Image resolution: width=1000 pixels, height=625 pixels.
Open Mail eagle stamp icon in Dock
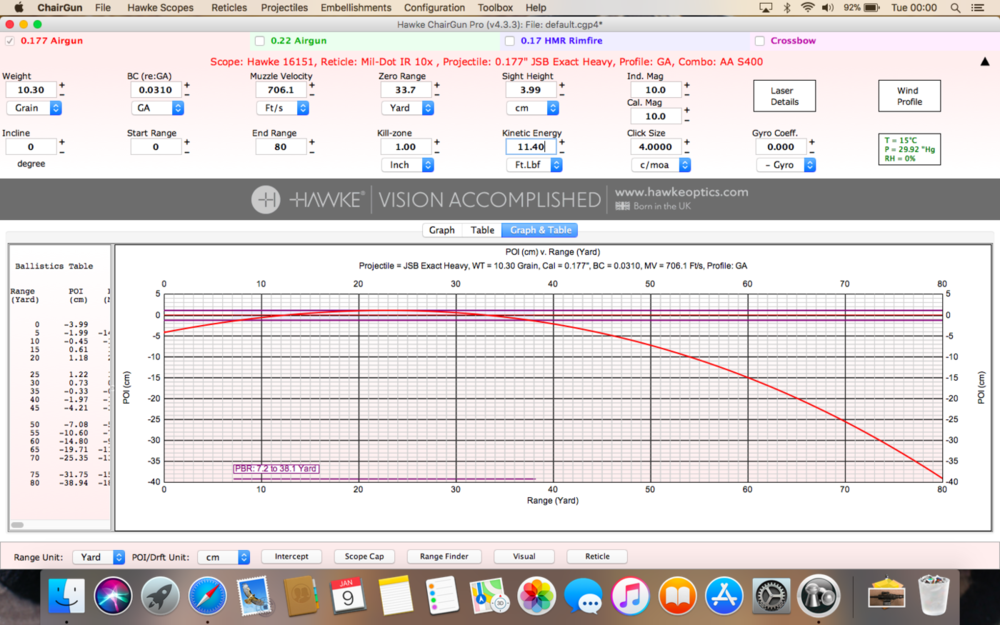pos(253,596)
